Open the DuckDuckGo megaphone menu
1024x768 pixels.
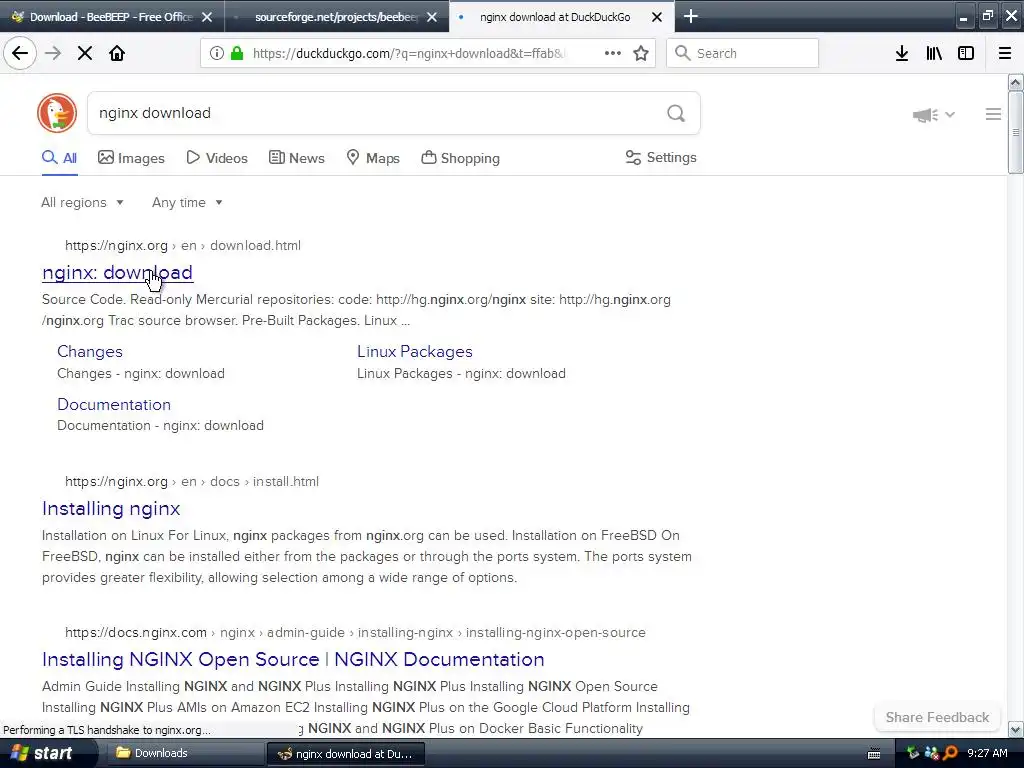pyautogui.click(x=934, y=115)
